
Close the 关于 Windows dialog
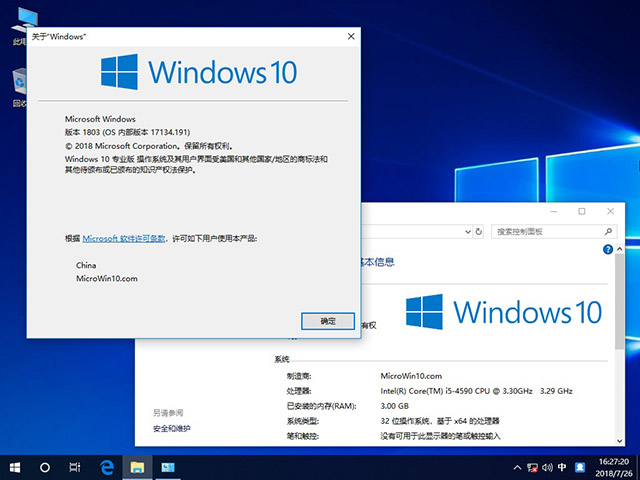click(x=351, y=36)
